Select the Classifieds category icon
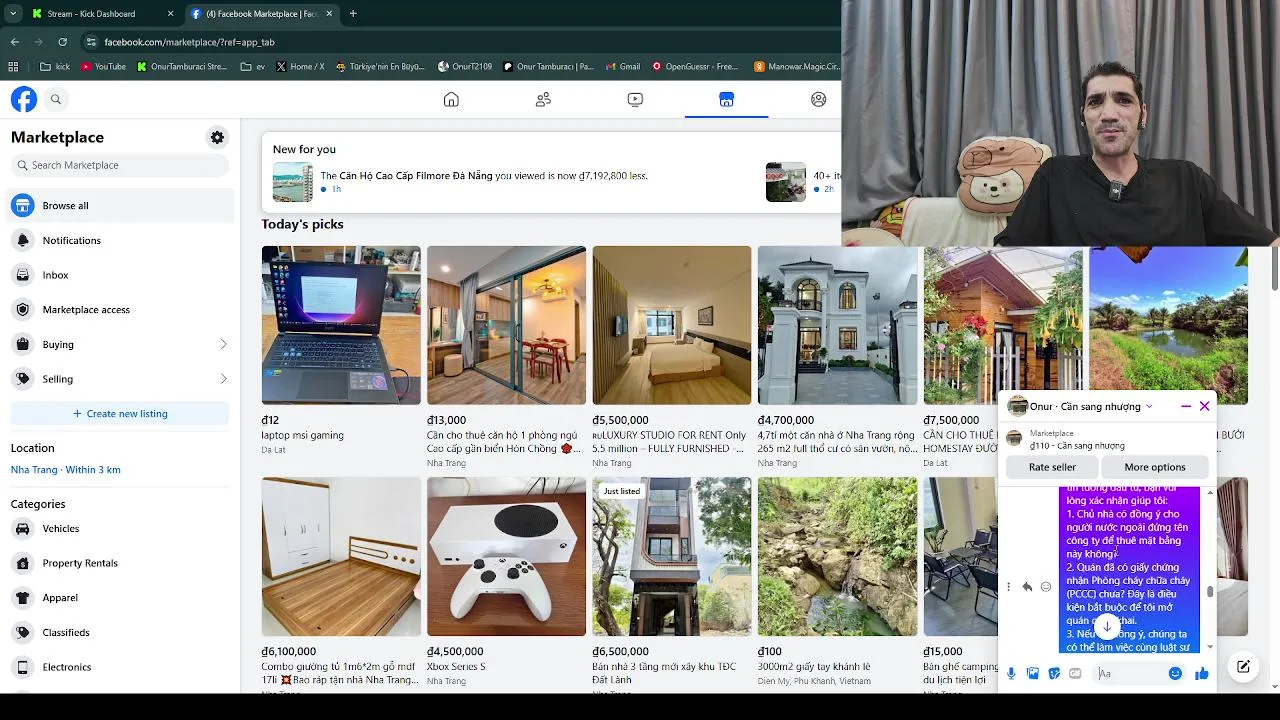Image resolution: width=1280 pixels, height=720 pixels. pyautogui.click(x=22, y=632)
